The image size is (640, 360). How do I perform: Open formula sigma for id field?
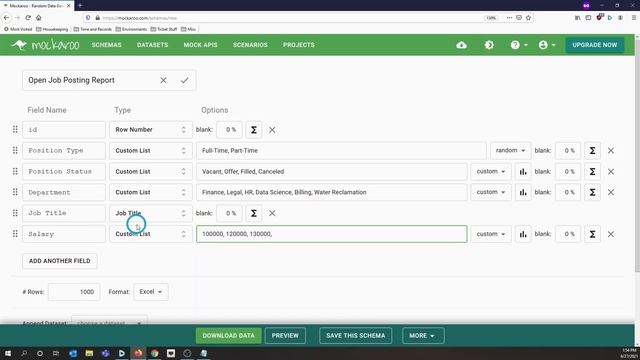click(x=253, y=130)
